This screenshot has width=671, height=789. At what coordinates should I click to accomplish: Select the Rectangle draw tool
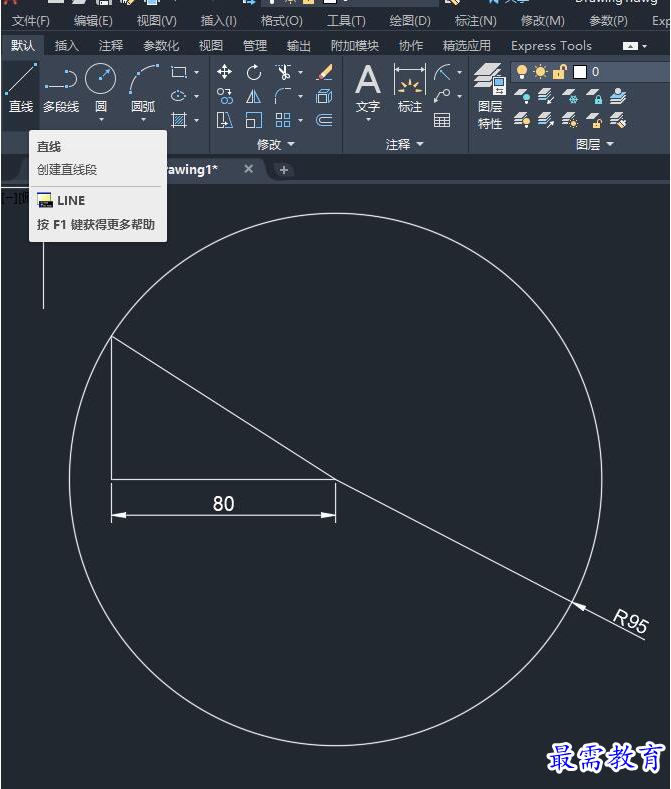click(178, 72)
